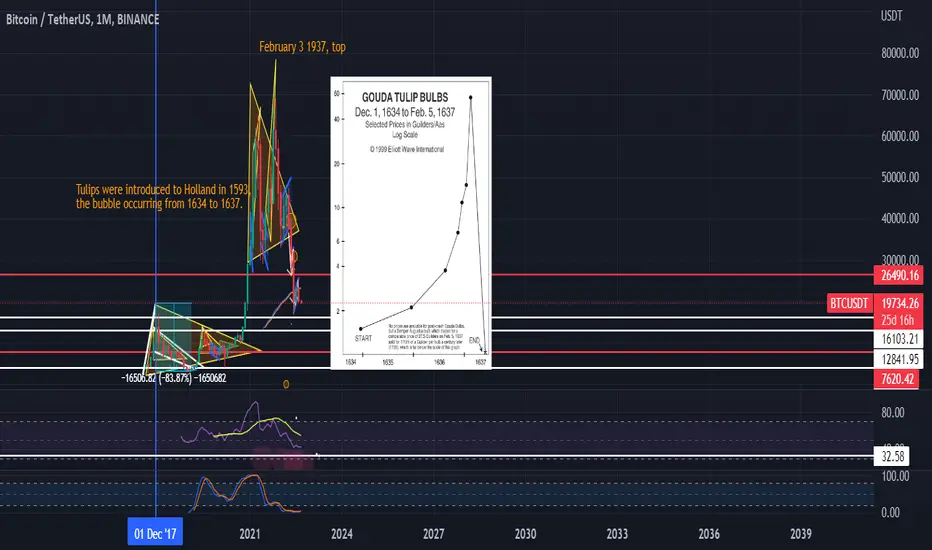Click the 100.00 lower indicator axis label
The image size is (932, 550).
coord(895,476)
